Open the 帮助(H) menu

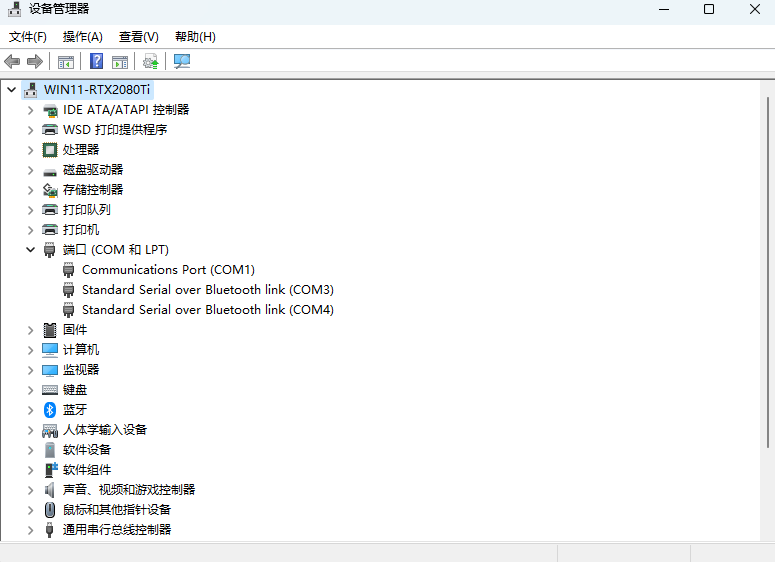coord(195,37)
